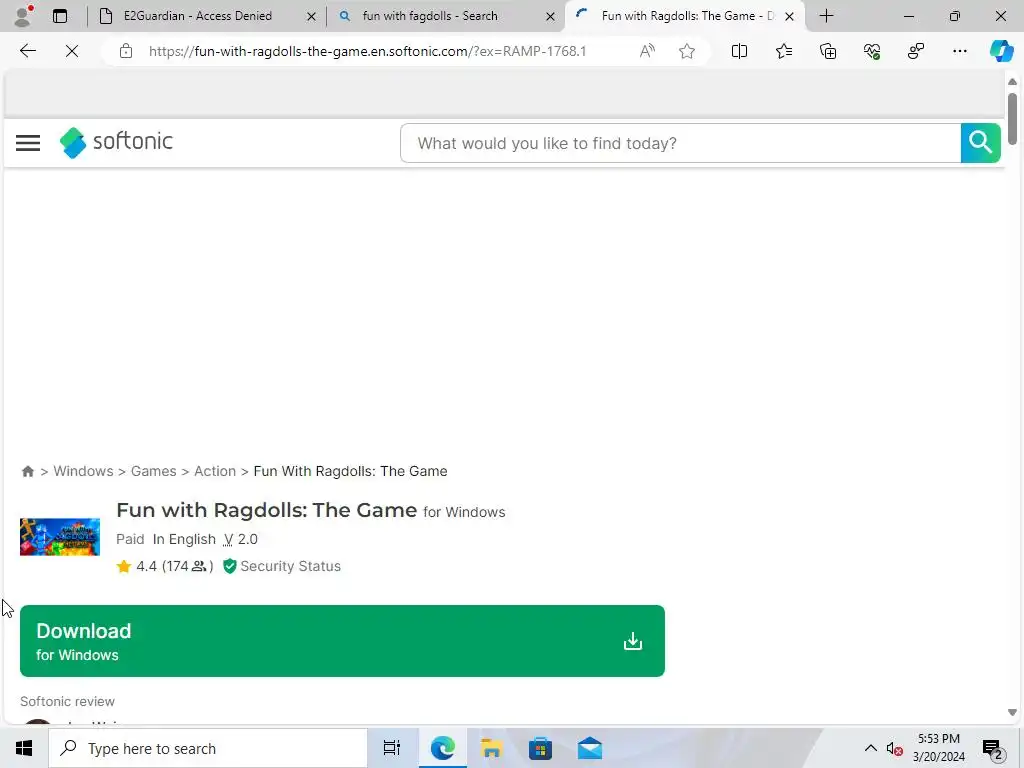
Task: Switch to E2Guardian - Access Denied tab
Action: 197,16
